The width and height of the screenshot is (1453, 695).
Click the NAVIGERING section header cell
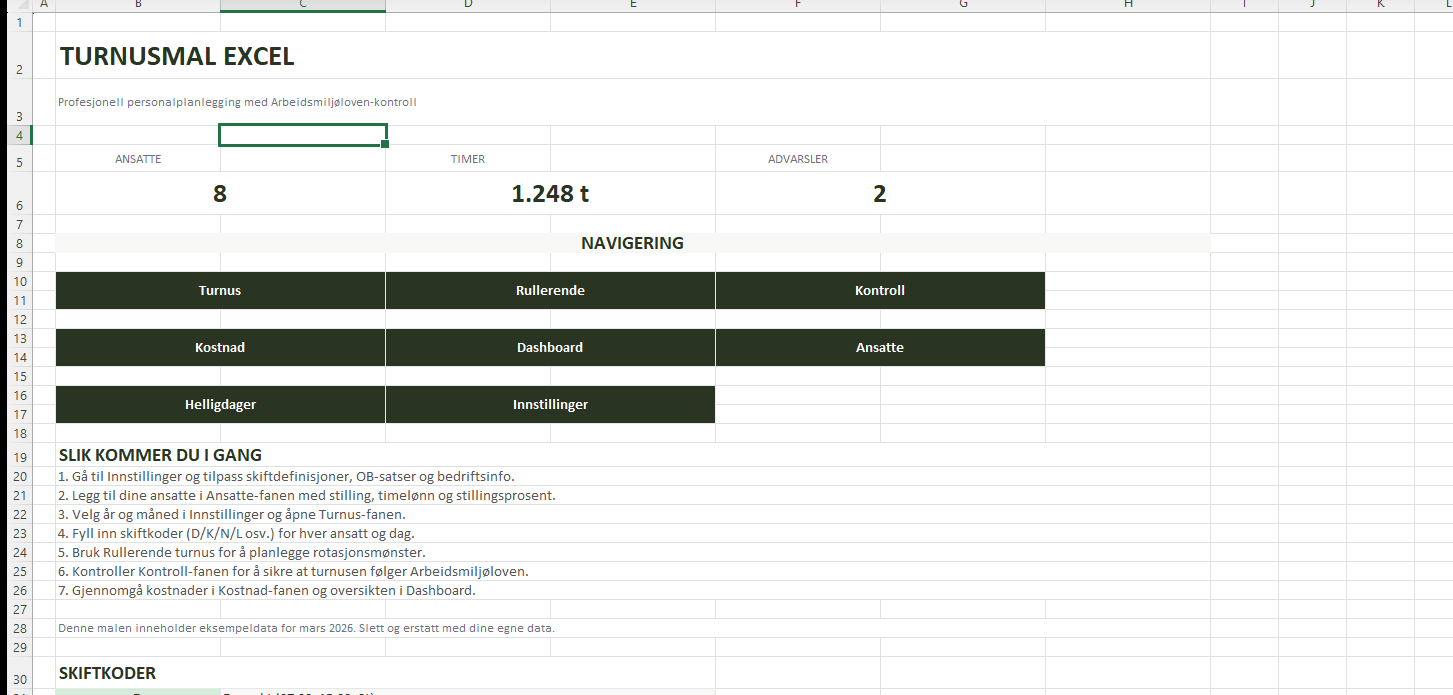click(x=632, y=243)
